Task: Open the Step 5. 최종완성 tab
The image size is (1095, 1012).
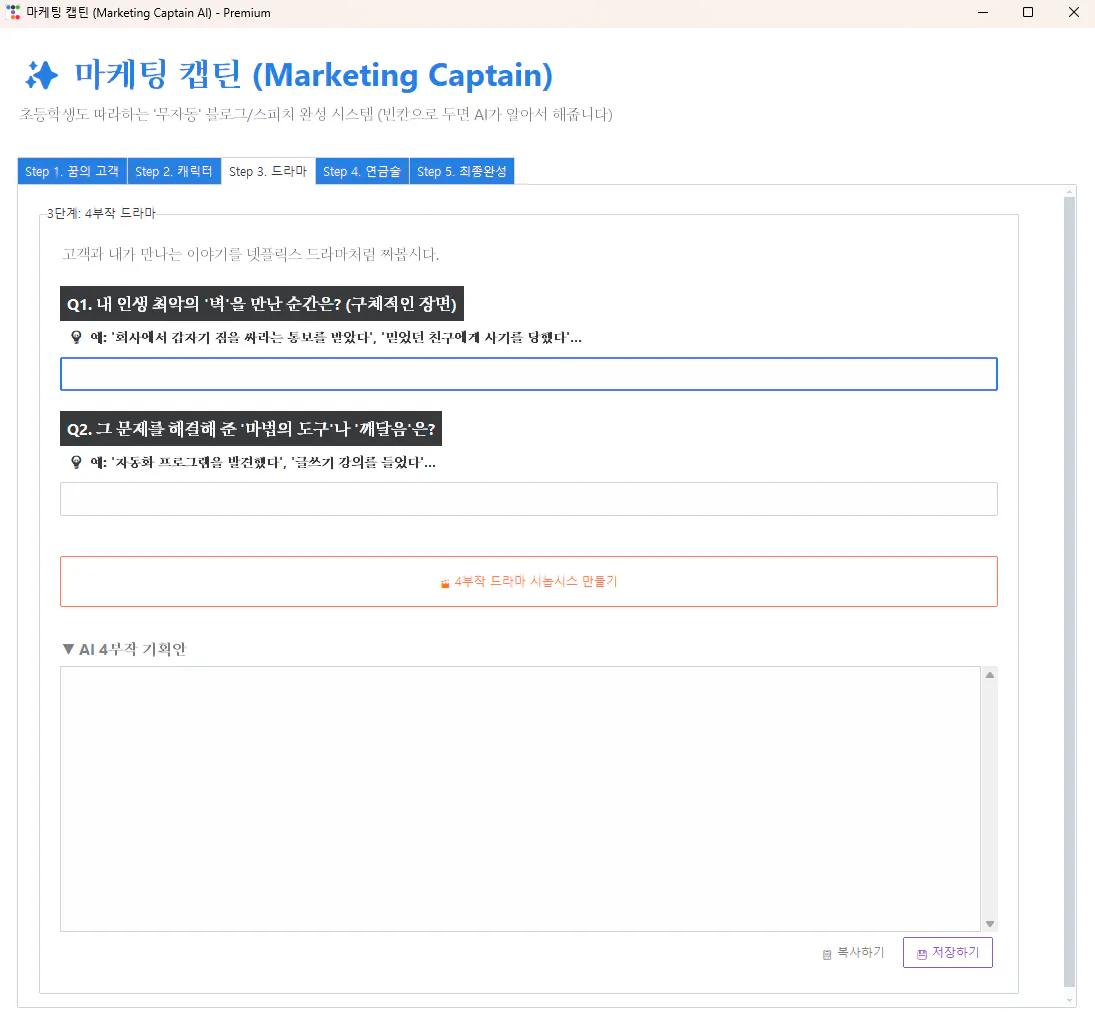Action: (461, 170)
